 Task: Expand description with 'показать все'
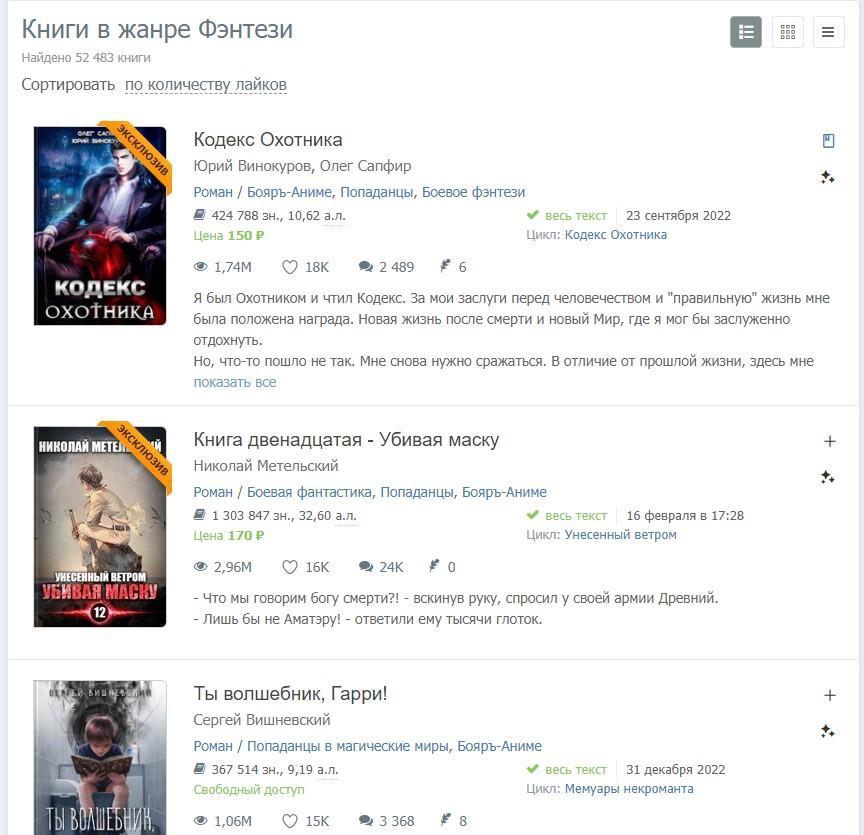pyautogui.click(x=235, y=383)
